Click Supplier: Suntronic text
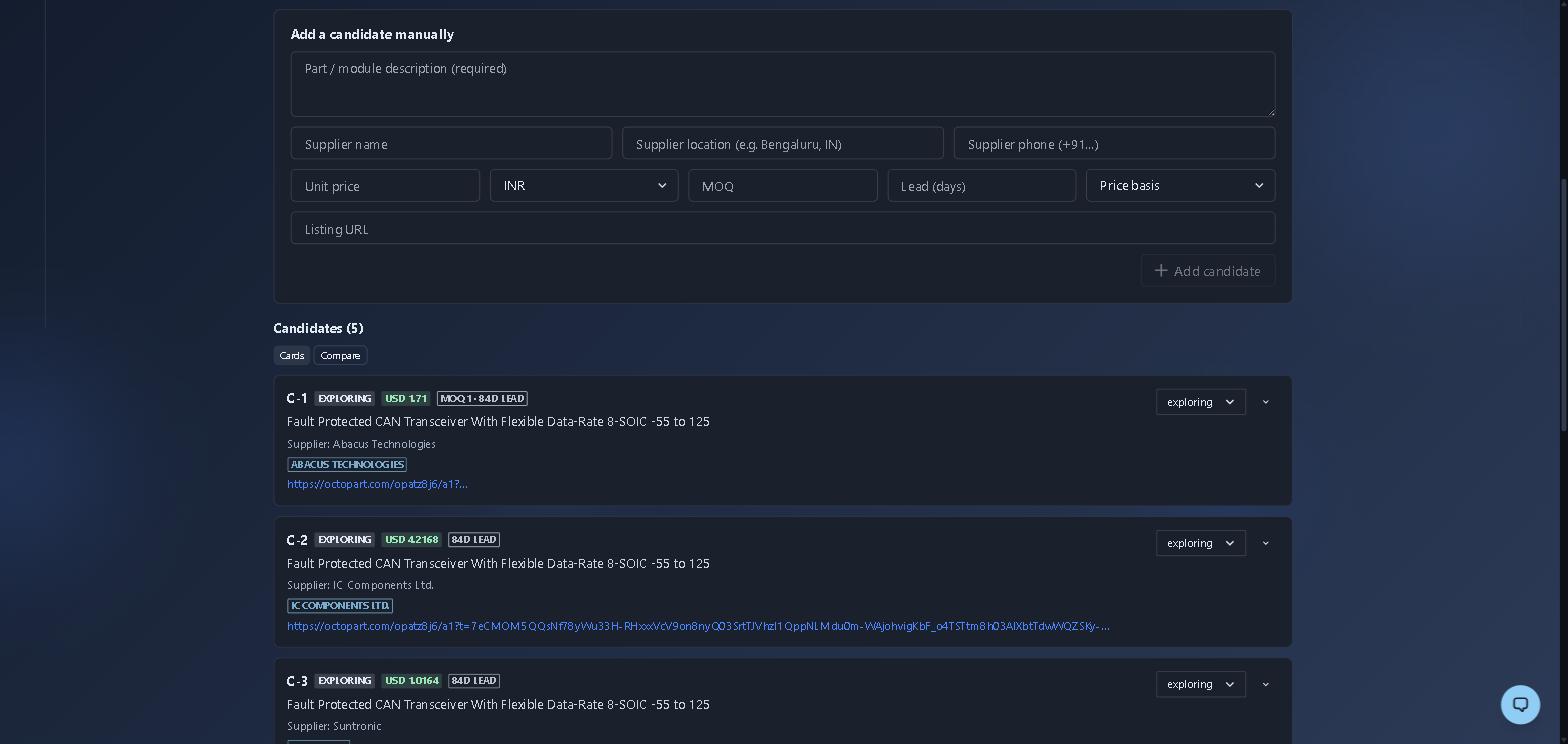This screenshot has width=1568, height=744. click(x=334, y=726)
